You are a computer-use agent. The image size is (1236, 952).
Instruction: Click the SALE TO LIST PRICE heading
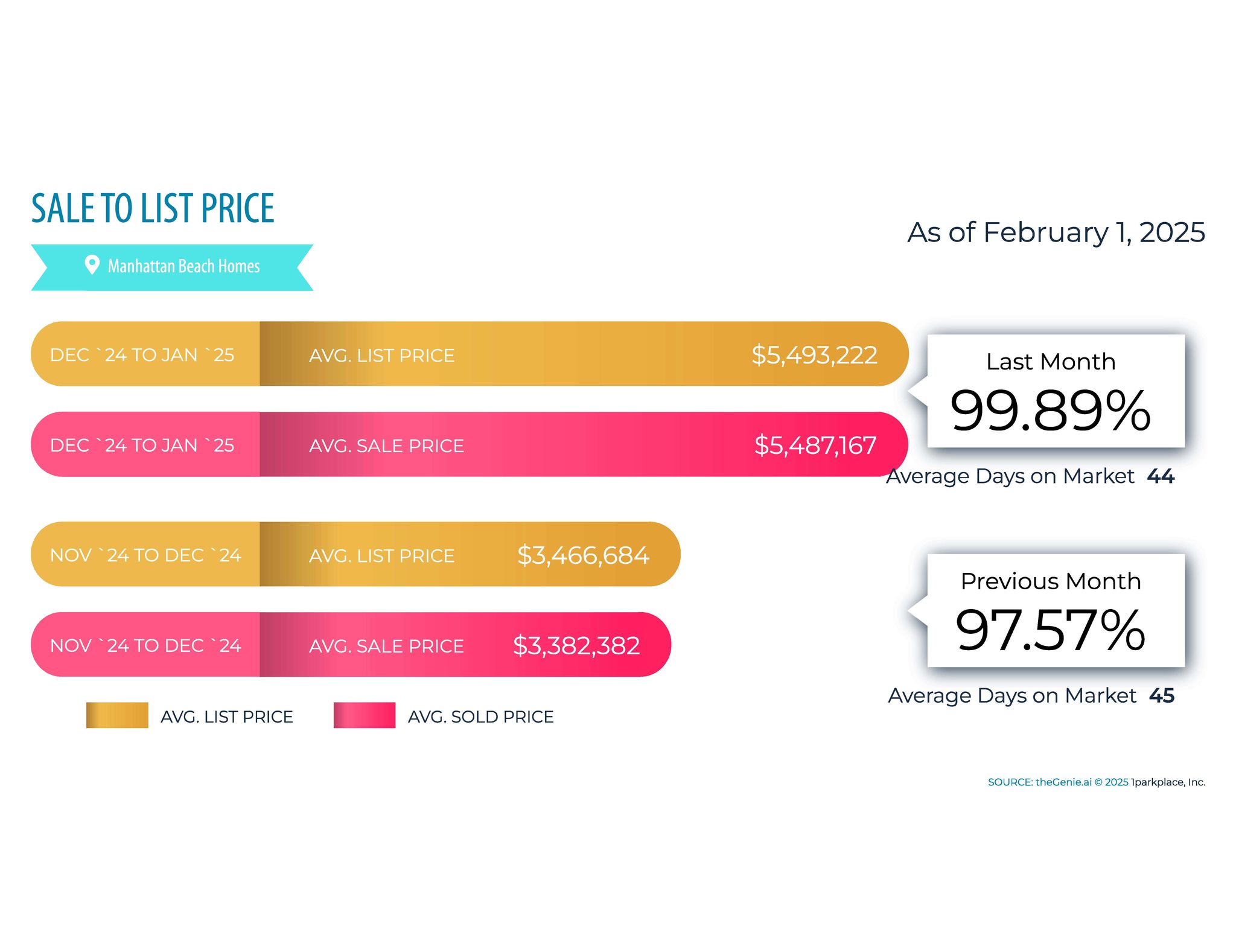point(153,208)
